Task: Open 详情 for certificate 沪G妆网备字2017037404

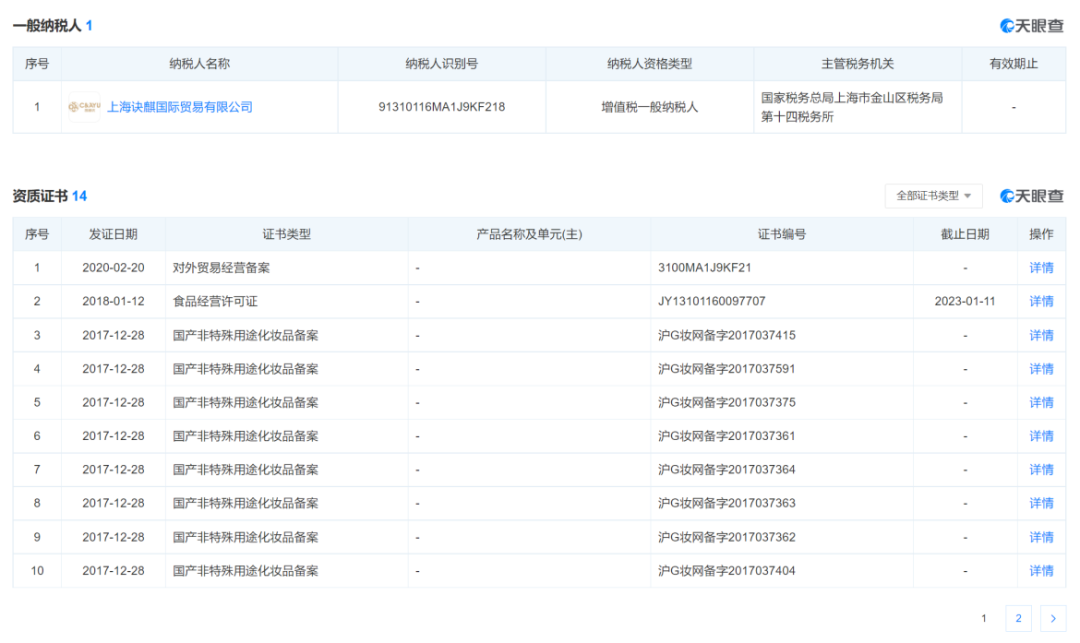Action: [x=1041, y=571]
